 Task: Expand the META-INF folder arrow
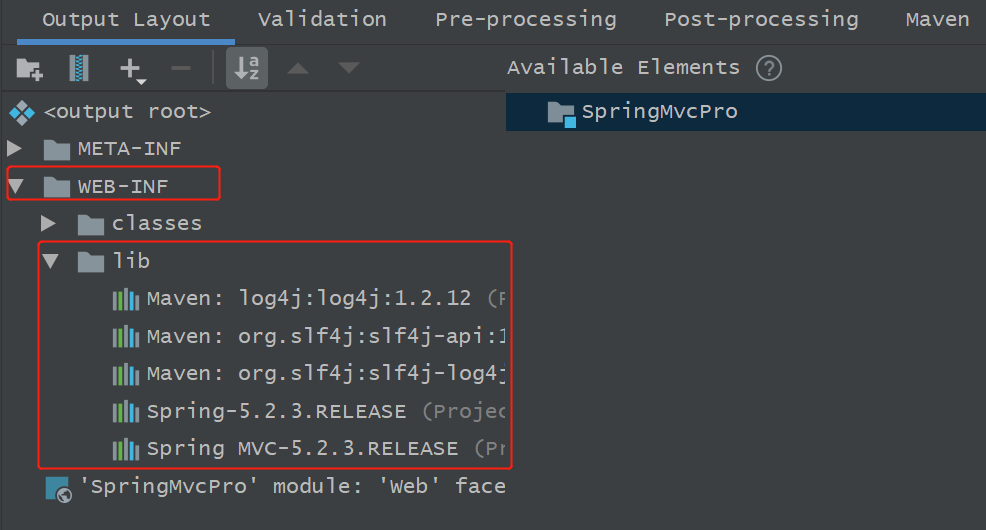tap(14, 148)
